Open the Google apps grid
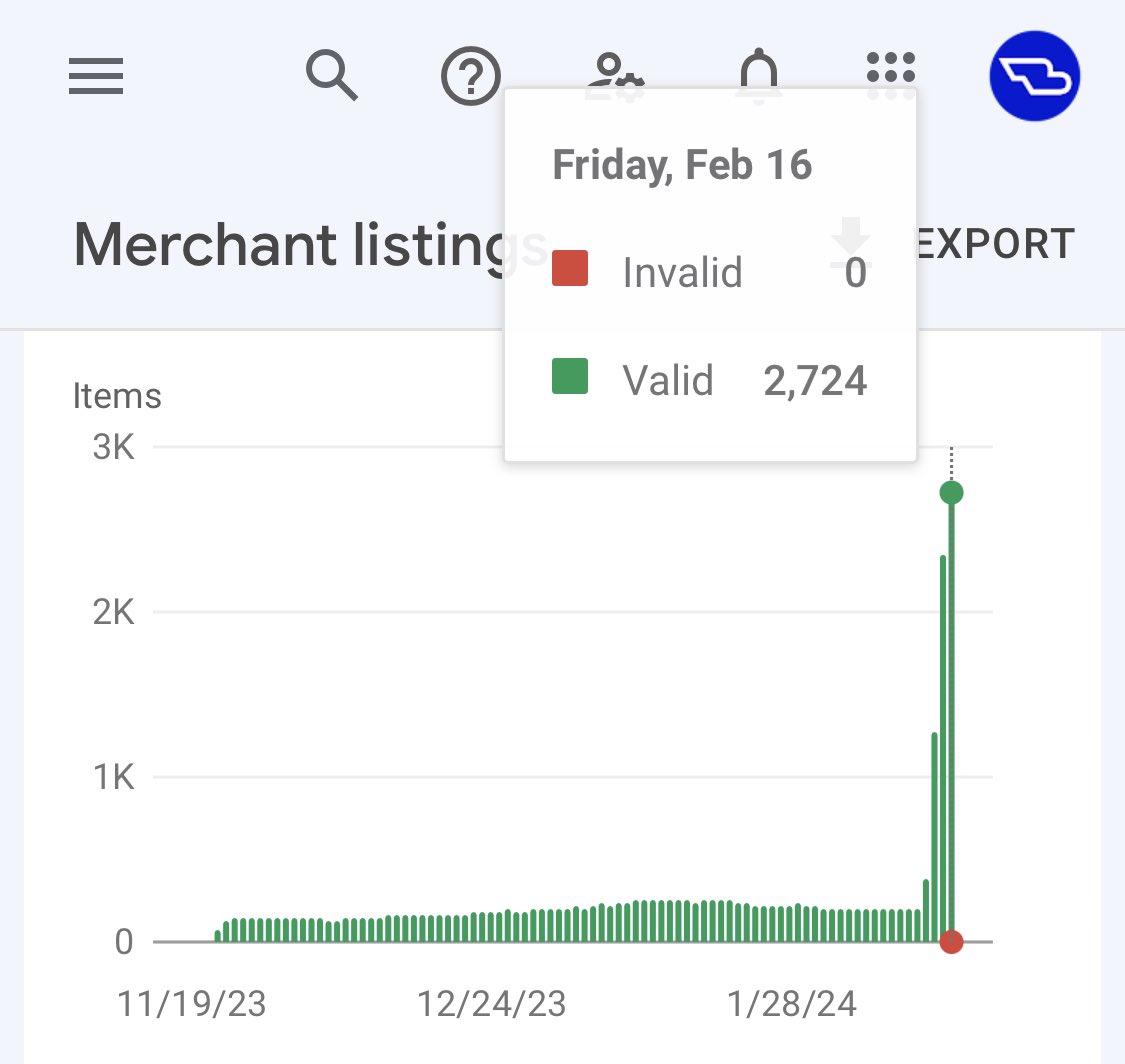This screenshot has height=1064, width=1125. coord(891,76)
